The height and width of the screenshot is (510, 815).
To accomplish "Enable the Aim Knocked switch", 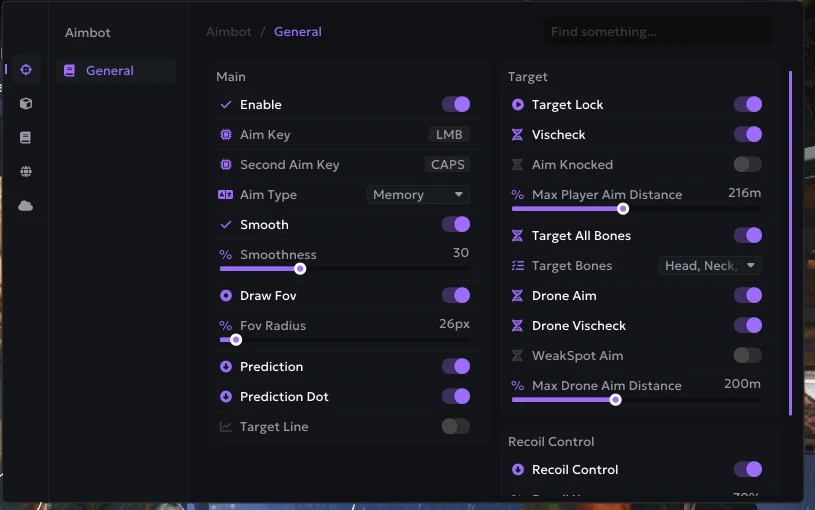I will (747, 164).
